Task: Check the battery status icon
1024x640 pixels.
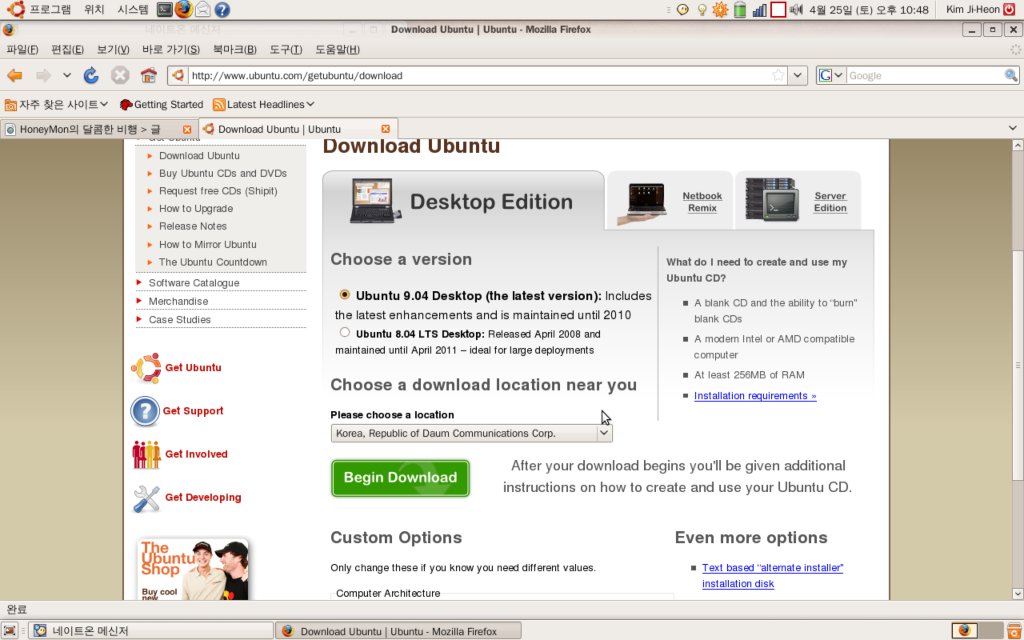Action: click(740, 10)
